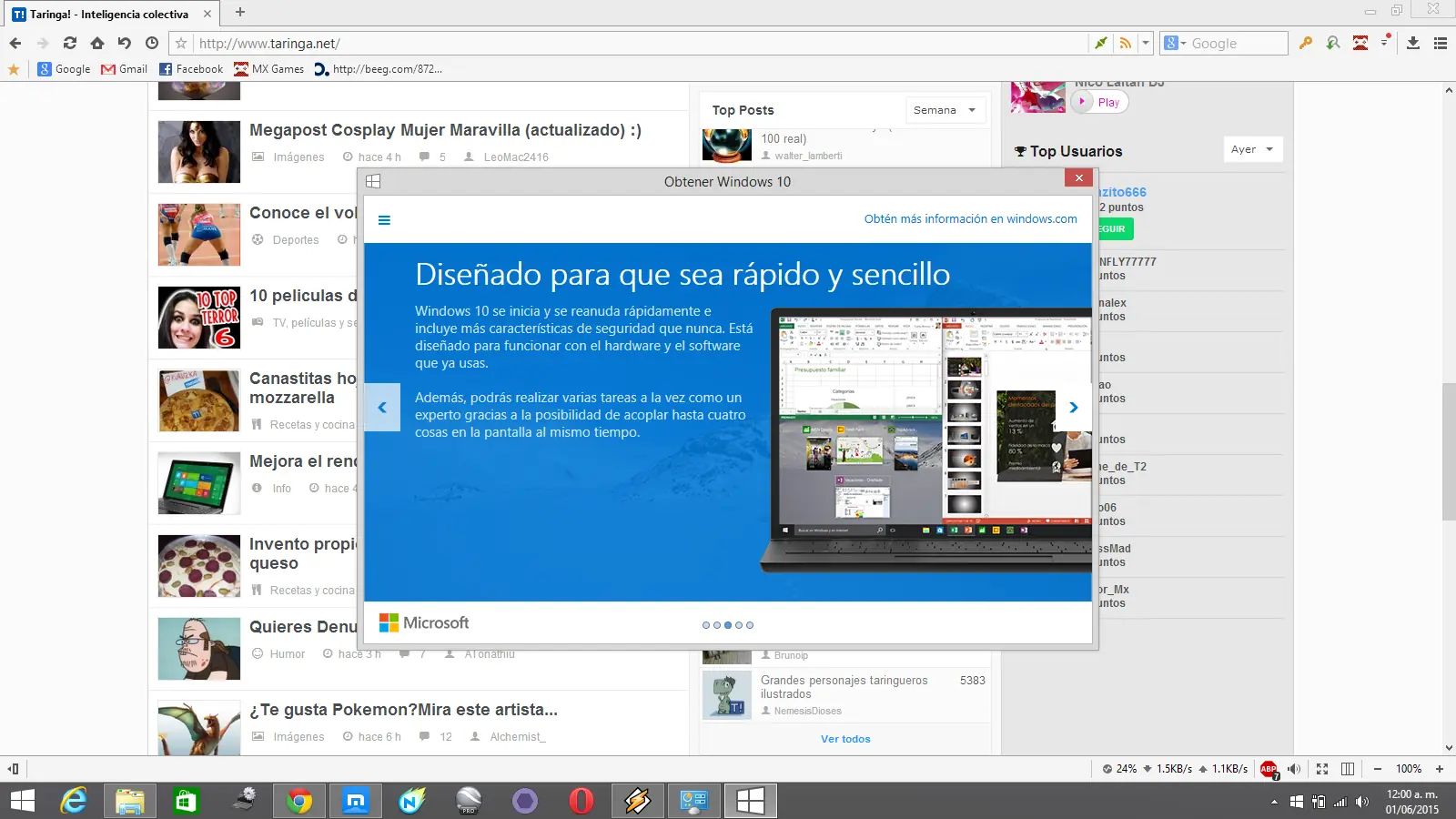Click the Windows Start button
Image resolution: width=1456 pixels, height=819 pixels.
(x=22, y=801)
